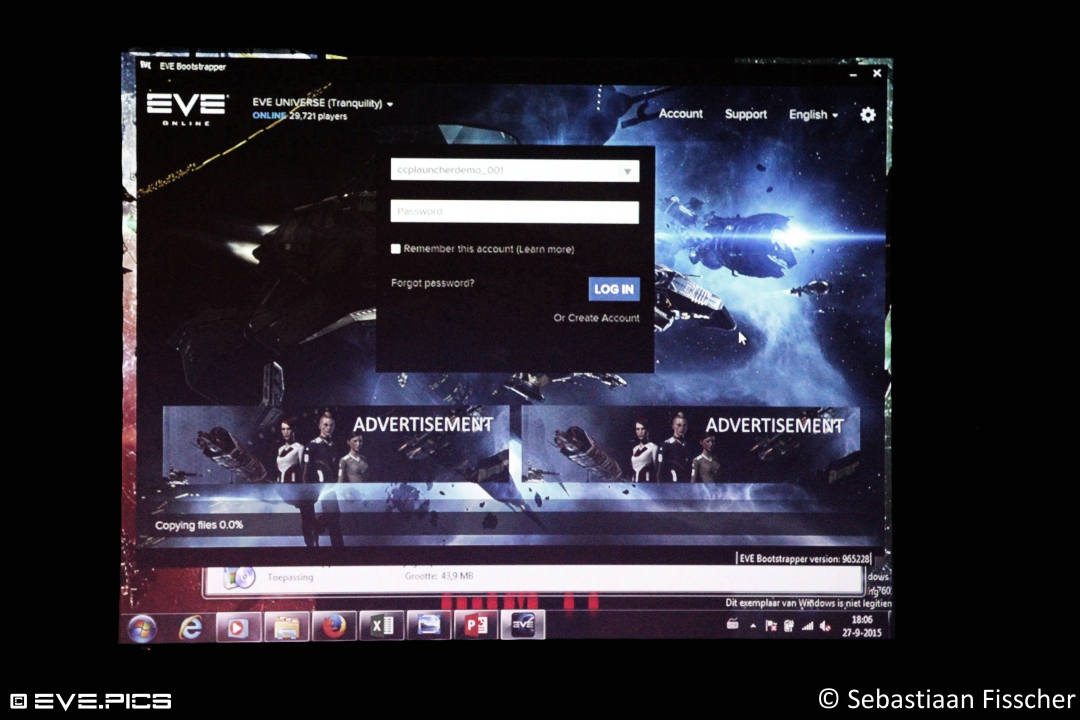Click the EVE Online logo
This screenshot has width=1080, height=720.
(x=187, y=108)
